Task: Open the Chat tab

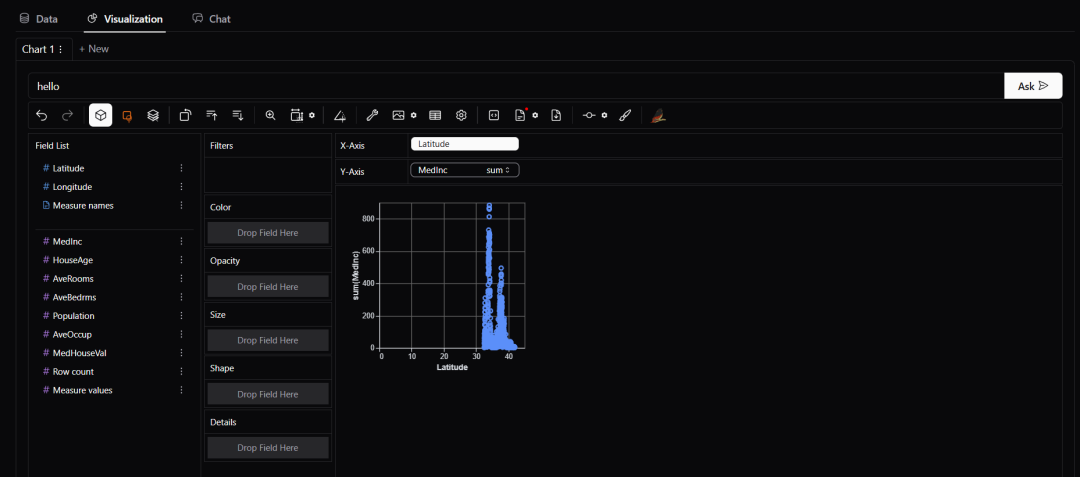Action: [x=211, y=19]
